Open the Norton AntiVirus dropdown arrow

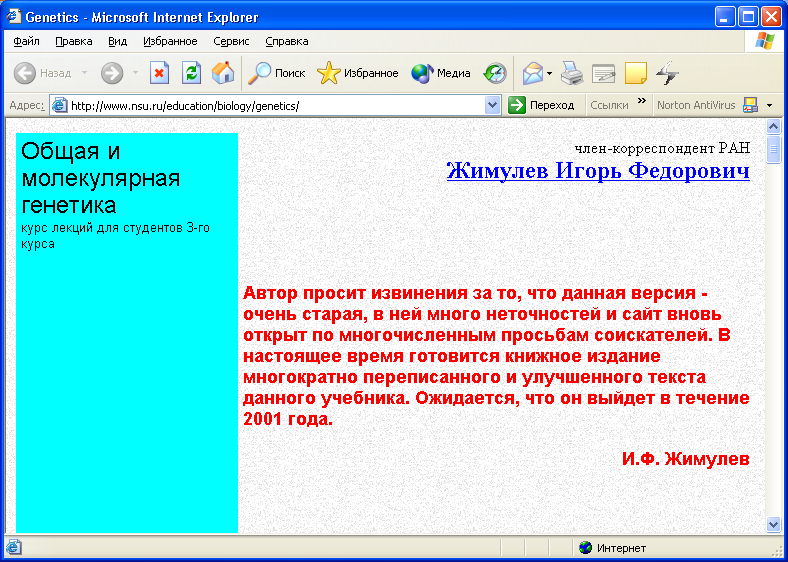[769, 106]
